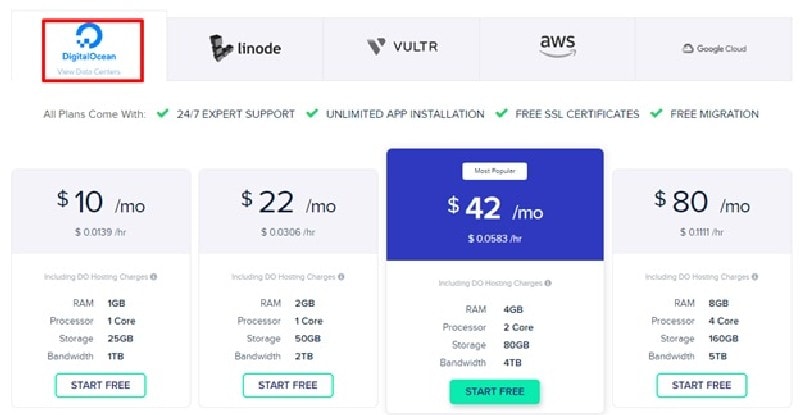Screen dimensions: 800x415
Task: Start free on the $80 plan
Action: (x=702, y=385)
